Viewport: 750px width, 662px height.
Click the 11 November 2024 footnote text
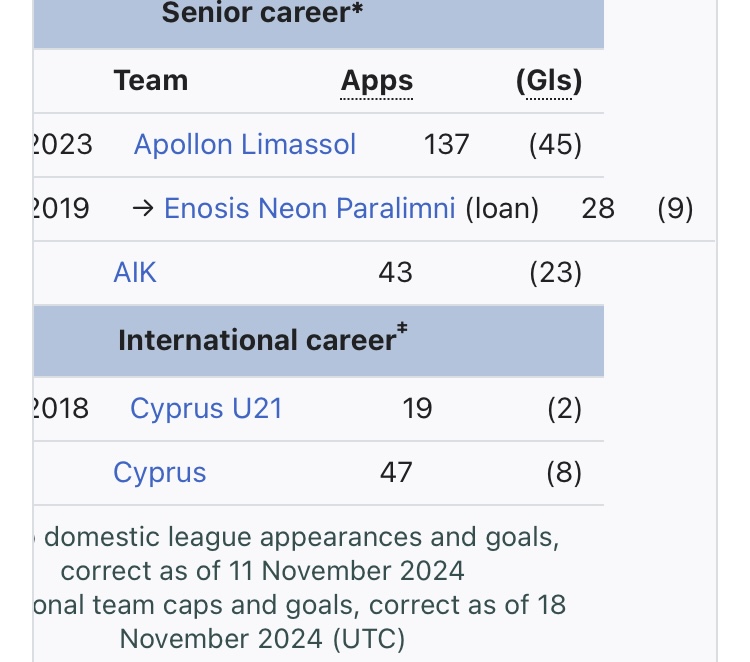(262, 571)
